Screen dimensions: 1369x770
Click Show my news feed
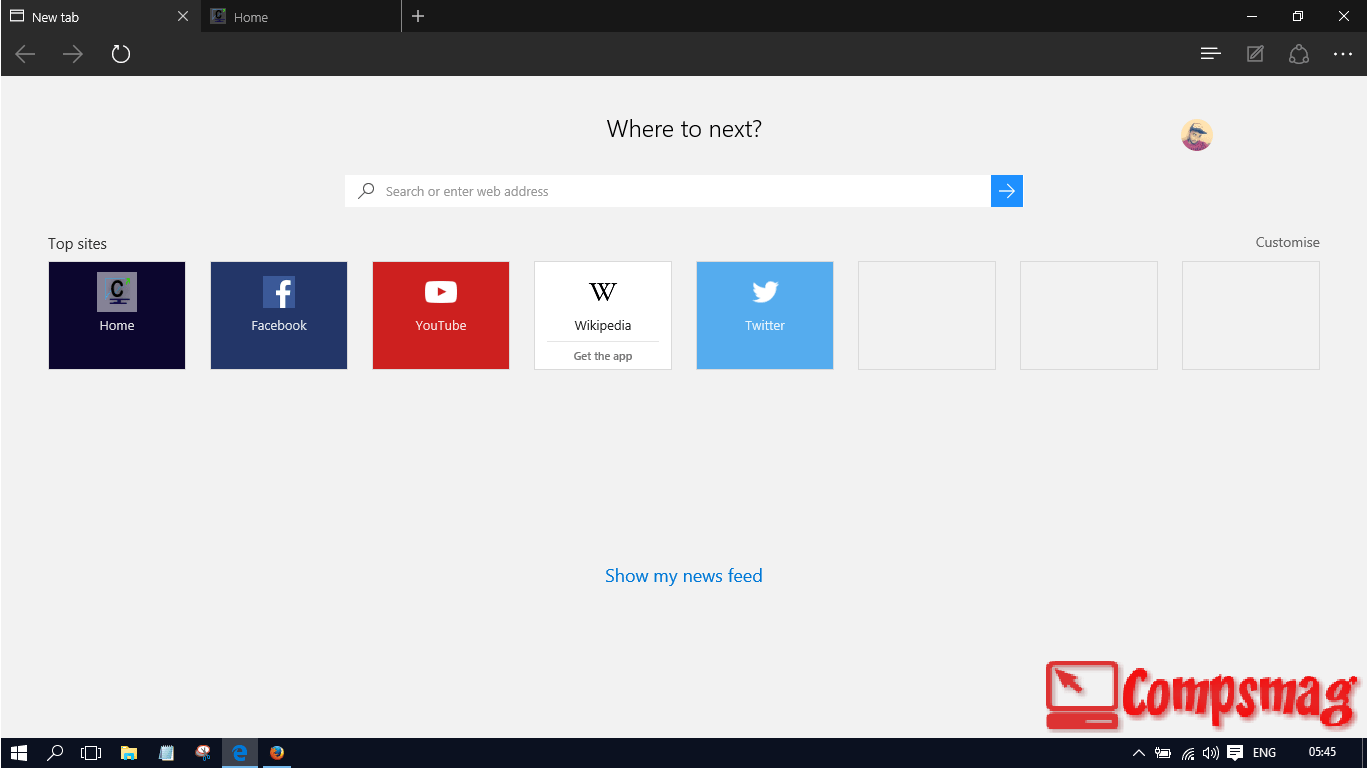[x=684, y=576]
